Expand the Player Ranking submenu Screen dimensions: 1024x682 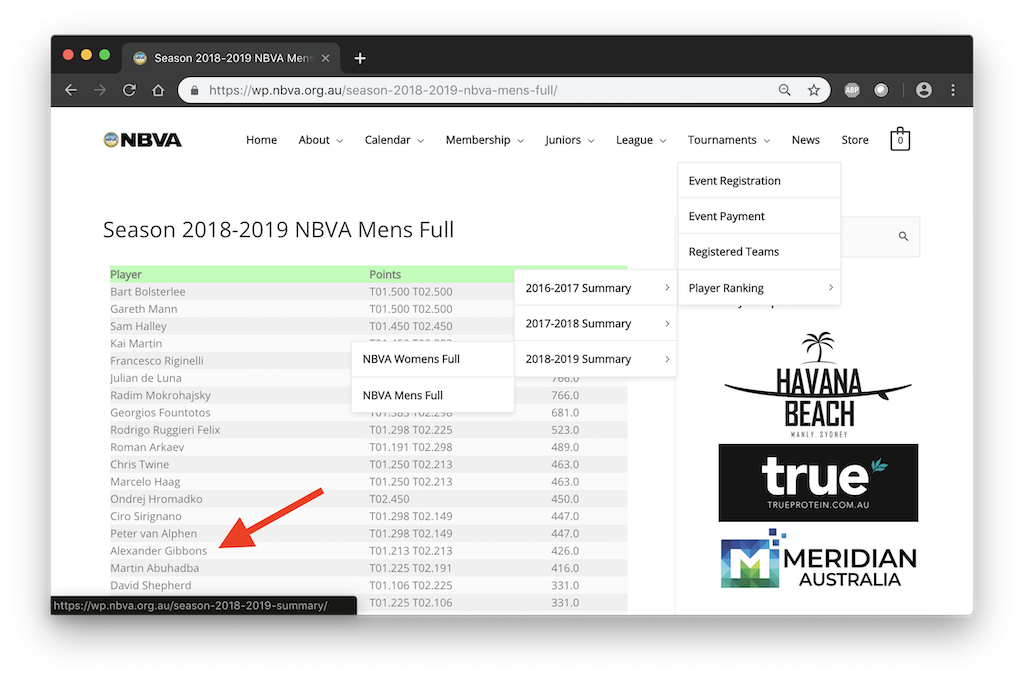(x=760, y=287)
